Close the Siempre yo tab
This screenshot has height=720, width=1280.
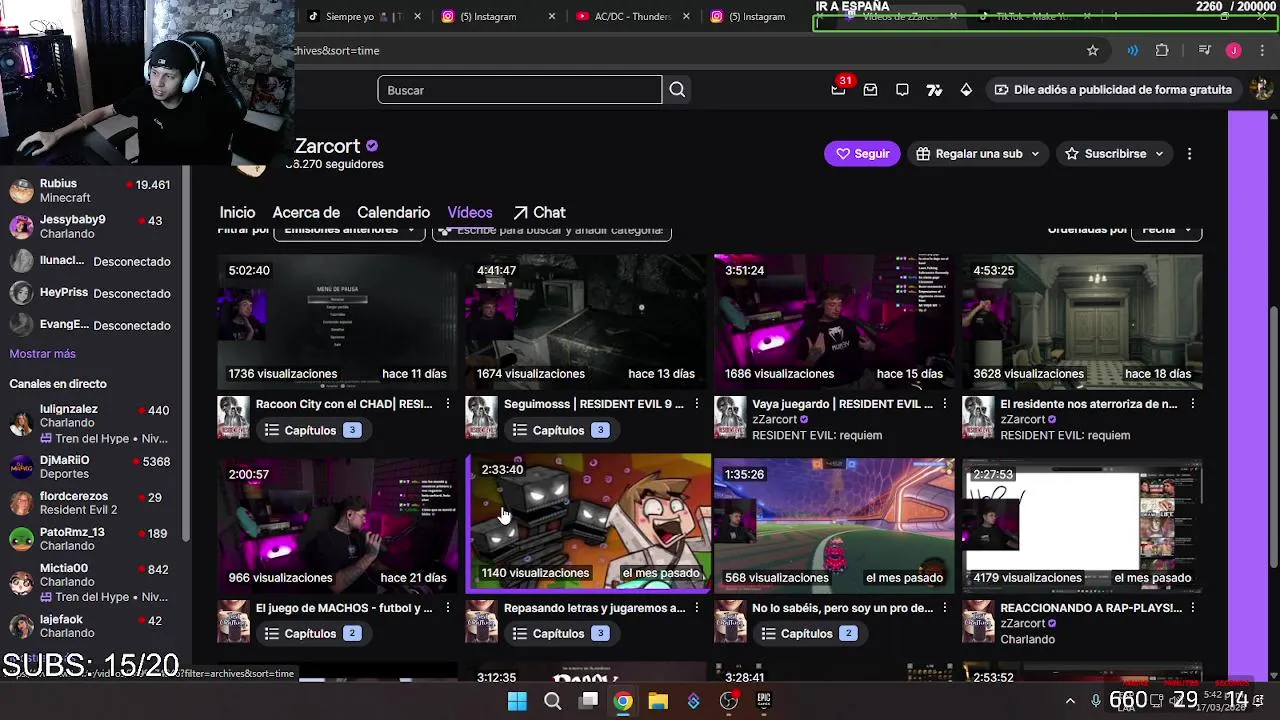(418, 16)
